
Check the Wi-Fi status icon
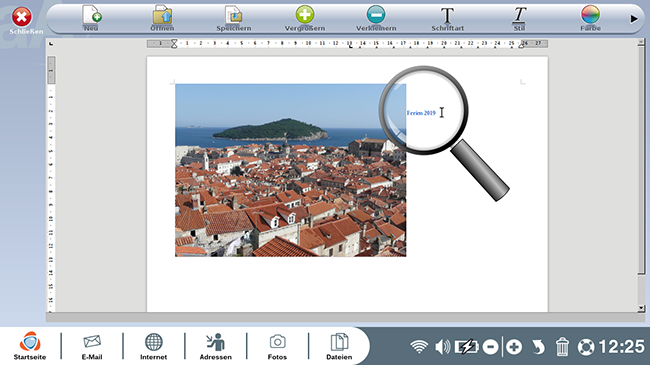419,347
